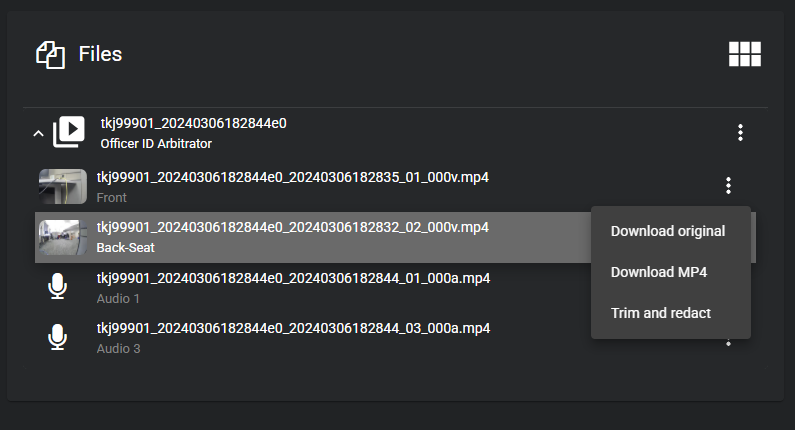Open the Audio 3 file name
The image size is (795, 430).
click(x=293, y=328)
